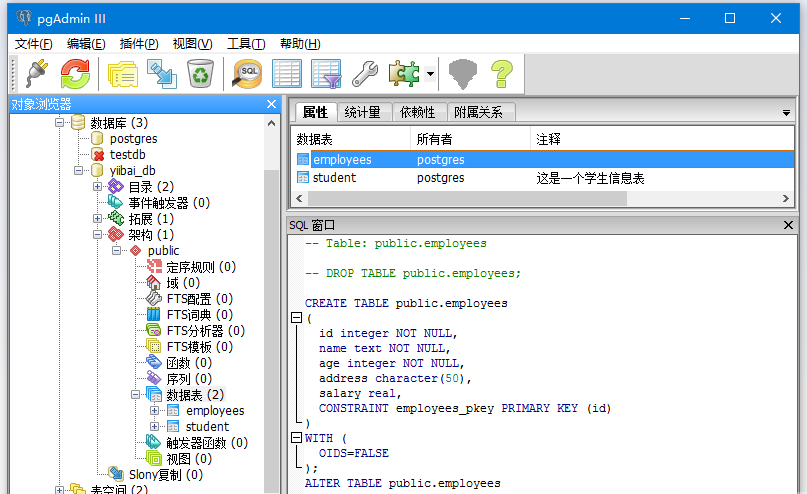807x494 pixels.
Task: Click the properties list horizontal scrollbar
Action: 467,199
